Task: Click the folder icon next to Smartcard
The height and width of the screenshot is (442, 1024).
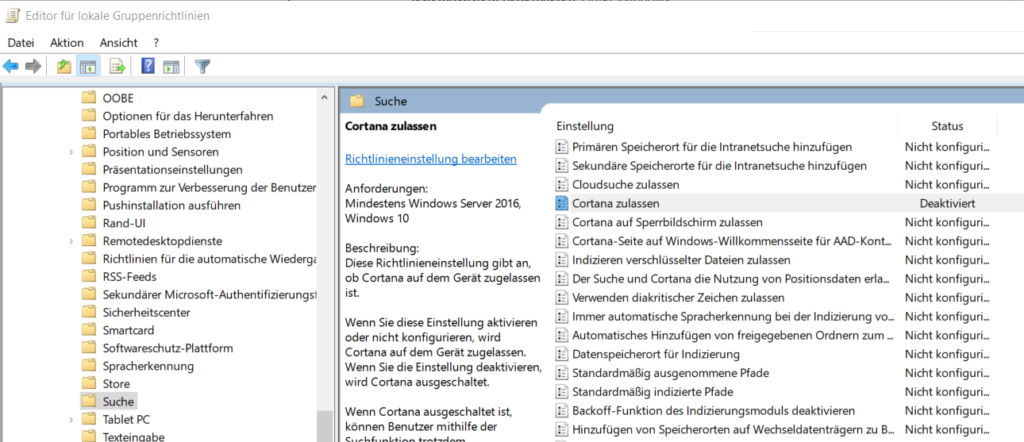Action: pyautogui.click(x=89, y=330)
